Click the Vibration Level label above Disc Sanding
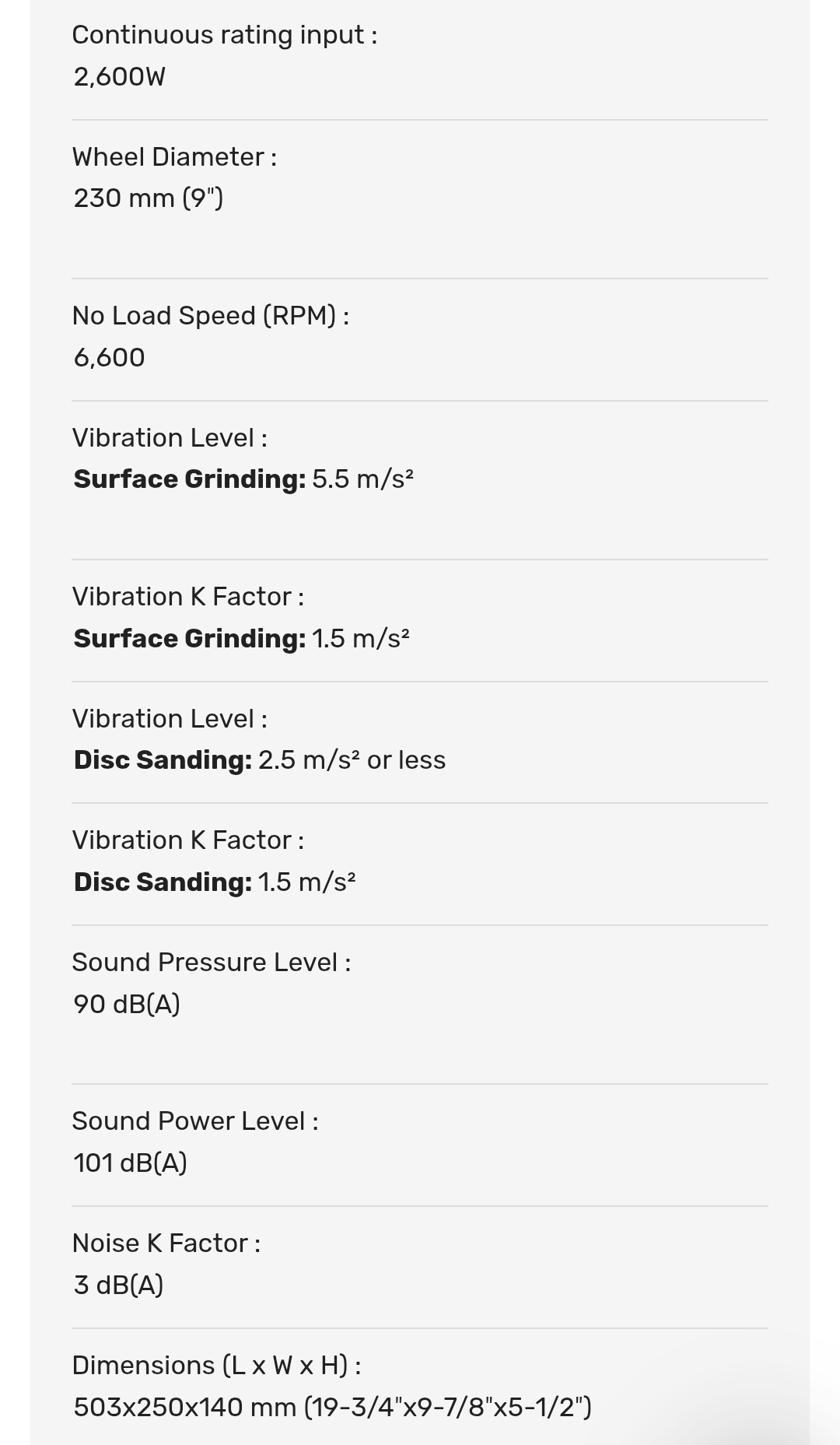Viewport: 840px width, 1445px height. [x=170, y=719]
